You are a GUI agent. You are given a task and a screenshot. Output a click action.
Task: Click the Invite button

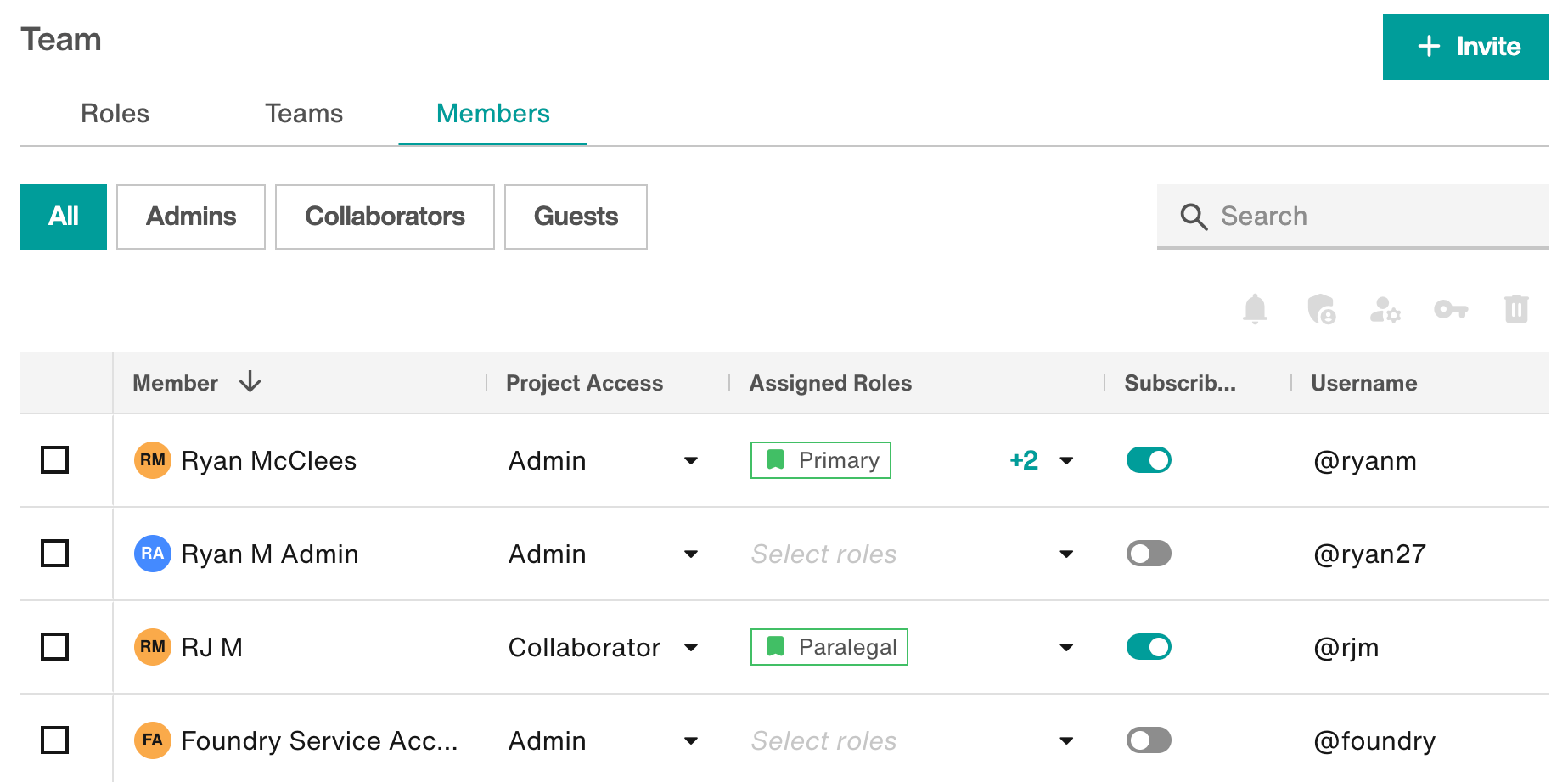click(x=1466, y=47)
